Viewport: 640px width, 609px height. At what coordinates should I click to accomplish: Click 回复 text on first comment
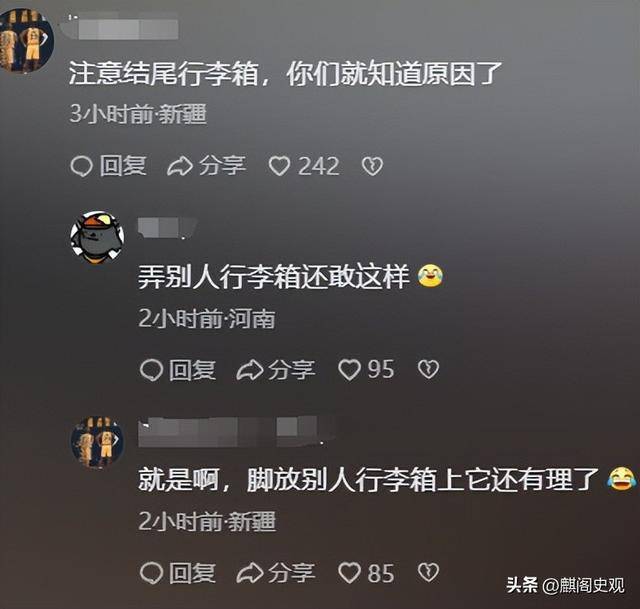[123, 166]
